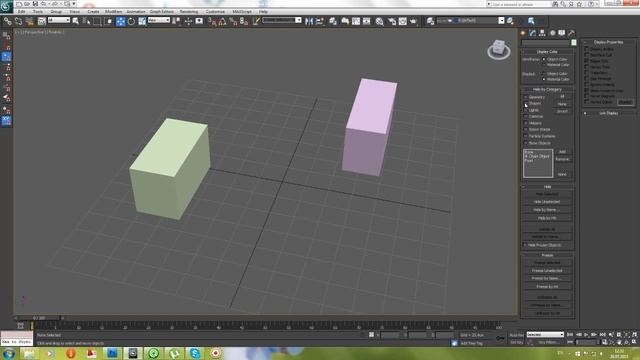Click the Mirror tool icon
Screen dimensions: 640x360
[x=309, y=21]
